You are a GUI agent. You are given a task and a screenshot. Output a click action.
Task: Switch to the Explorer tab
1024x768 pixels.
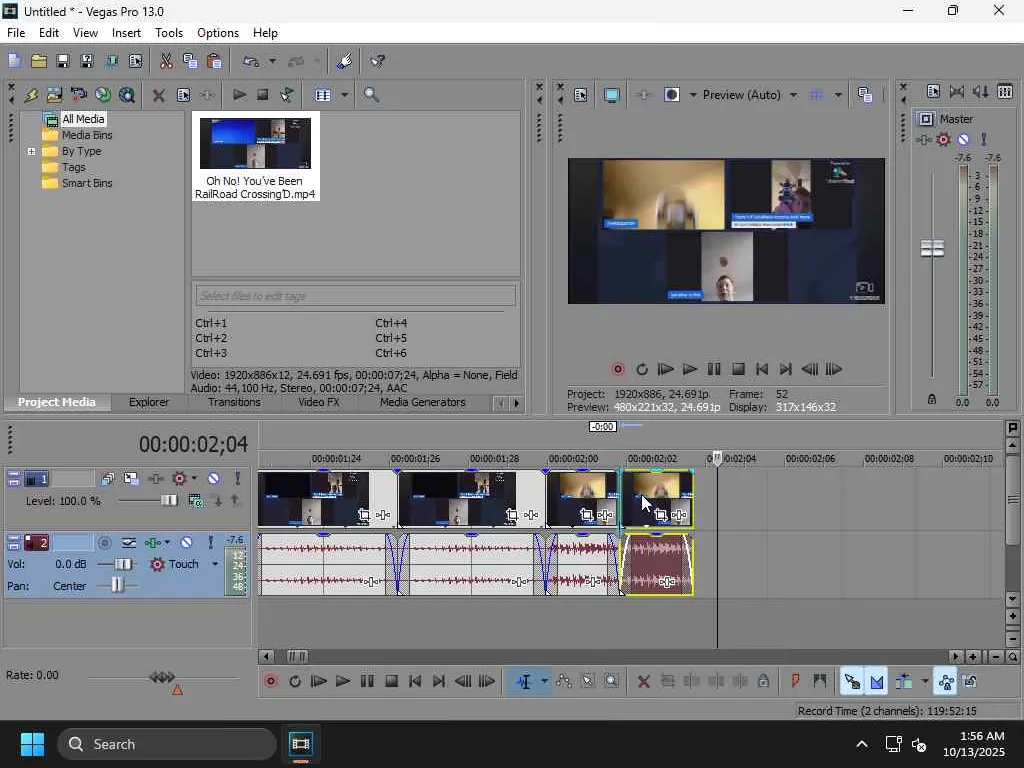(x=149, y=402)
